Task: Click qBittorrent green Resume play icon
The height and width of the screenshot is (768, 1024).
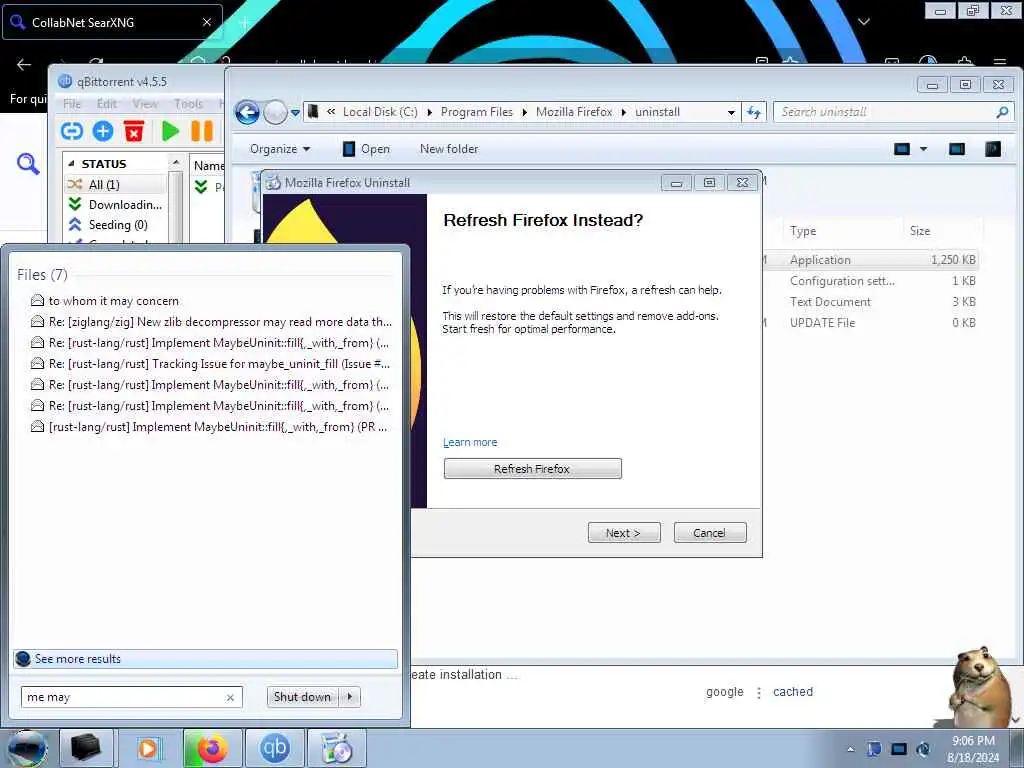Action: 170,131
